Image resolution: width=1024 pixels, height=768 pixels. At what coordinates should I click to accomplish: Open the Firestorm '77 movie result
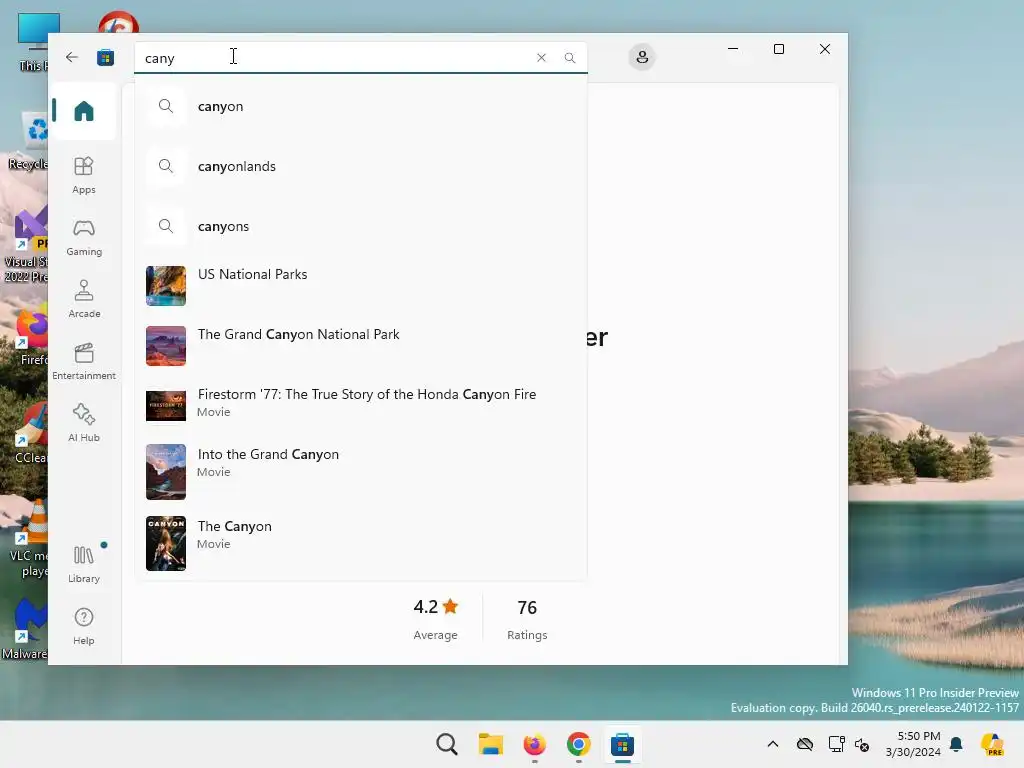[x=360, y=406]
